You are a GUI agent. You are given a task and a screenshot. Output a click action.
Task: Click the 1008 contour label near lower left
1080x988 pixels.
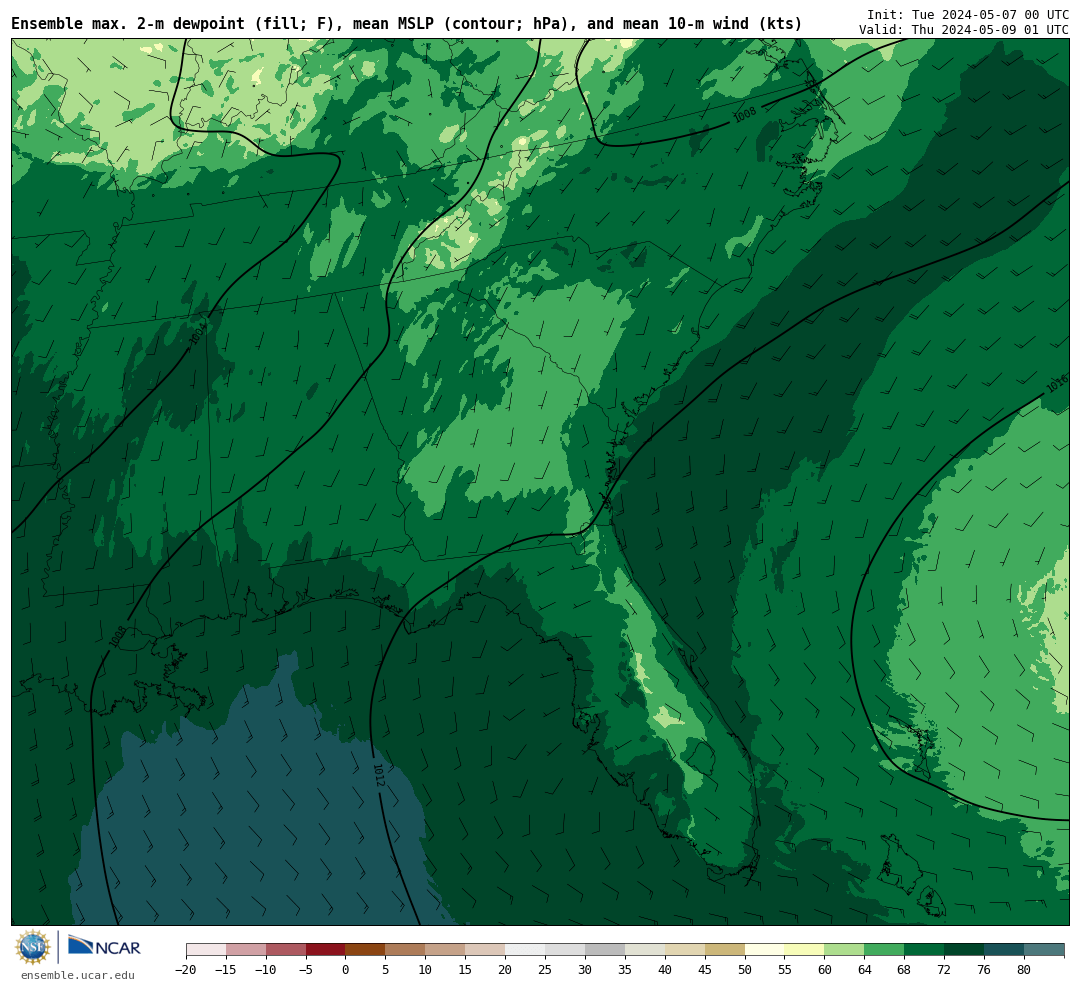[x=118, y=636]
